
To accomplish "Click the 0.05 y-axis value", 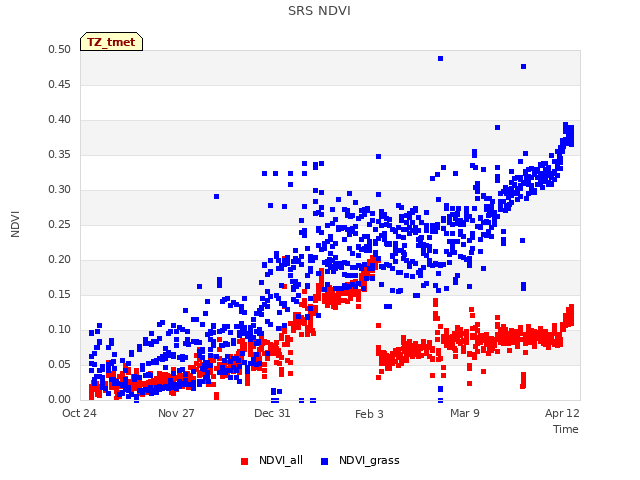I will pyautogui.click(x=59, y=364).
